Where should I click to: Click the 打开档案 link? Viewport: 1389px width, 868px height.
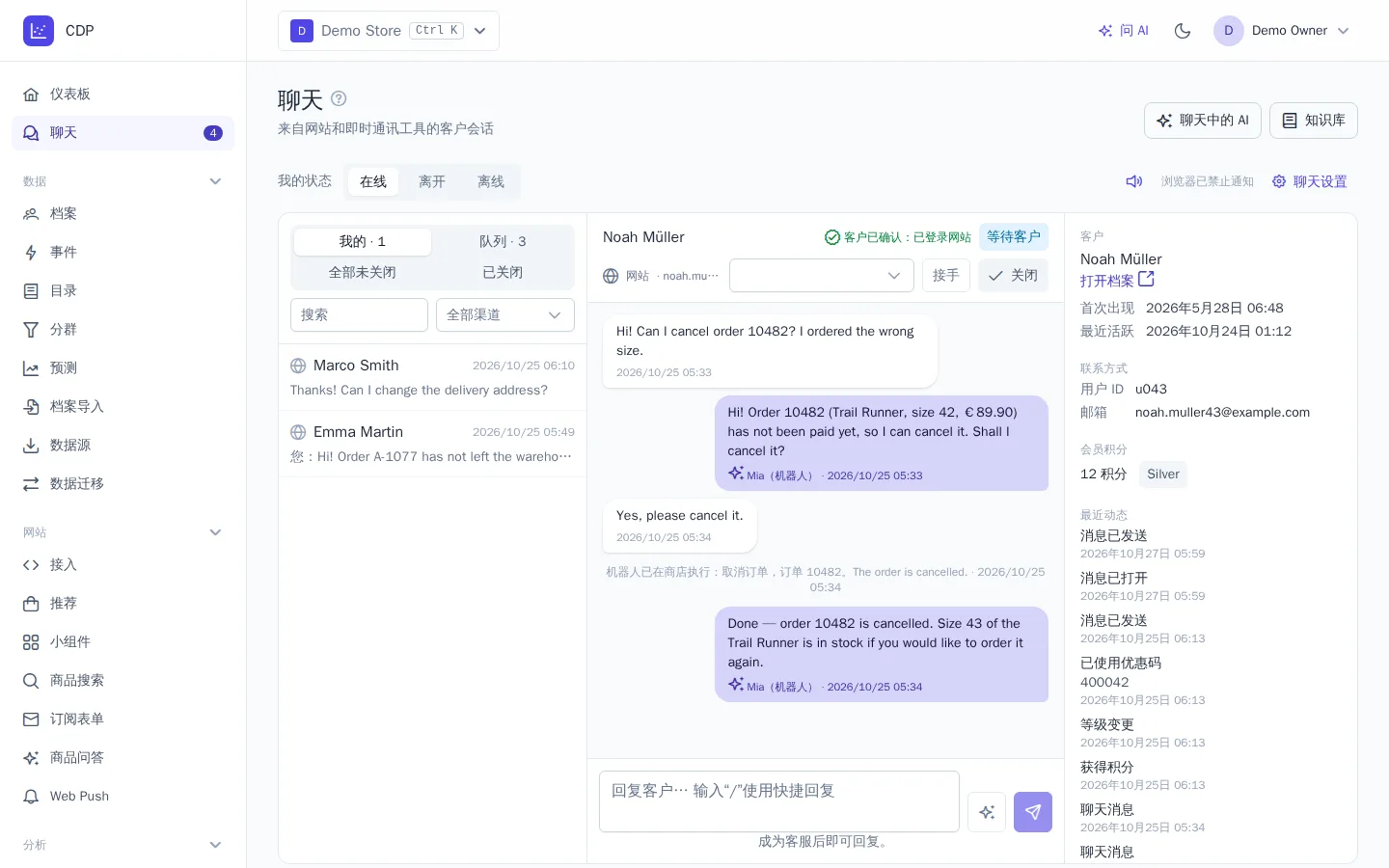coord(1117,281)
